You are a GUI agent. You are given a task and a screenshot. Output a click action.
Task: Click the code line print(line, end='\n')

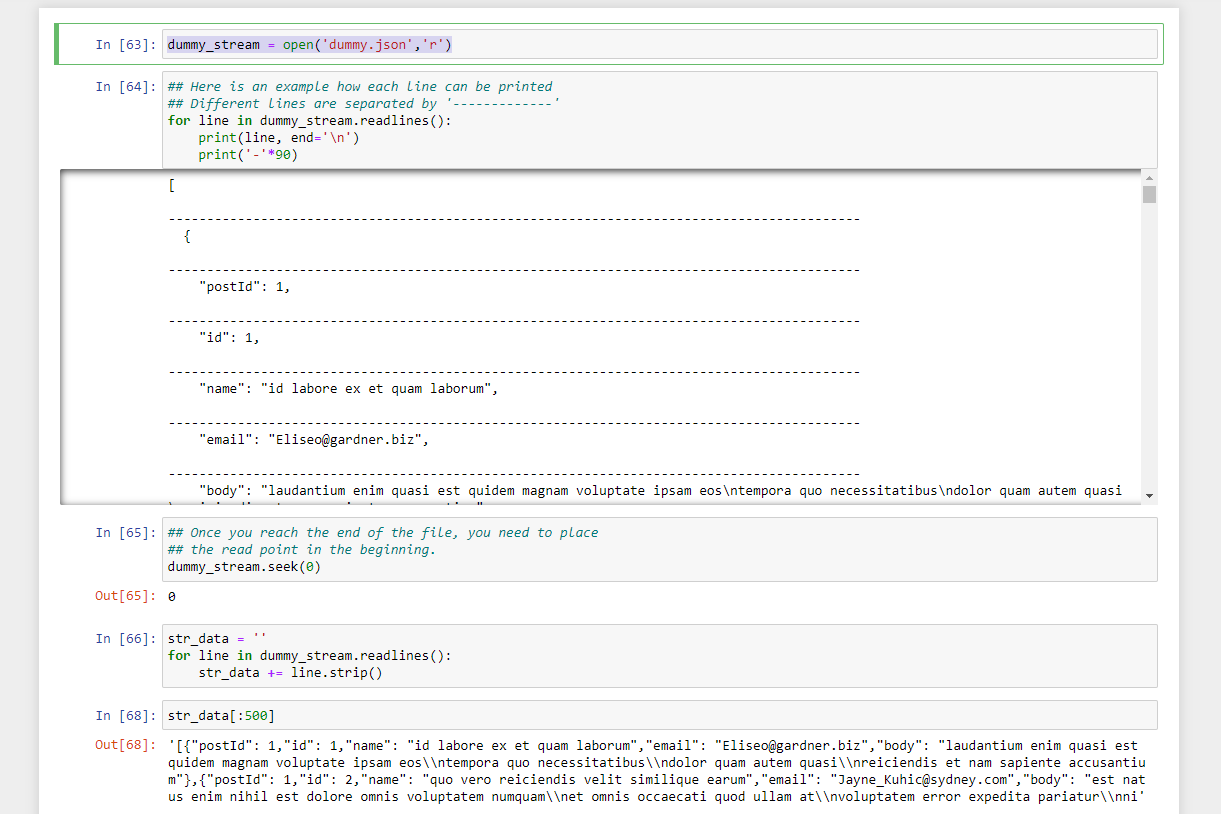click(x=279, y=137)
